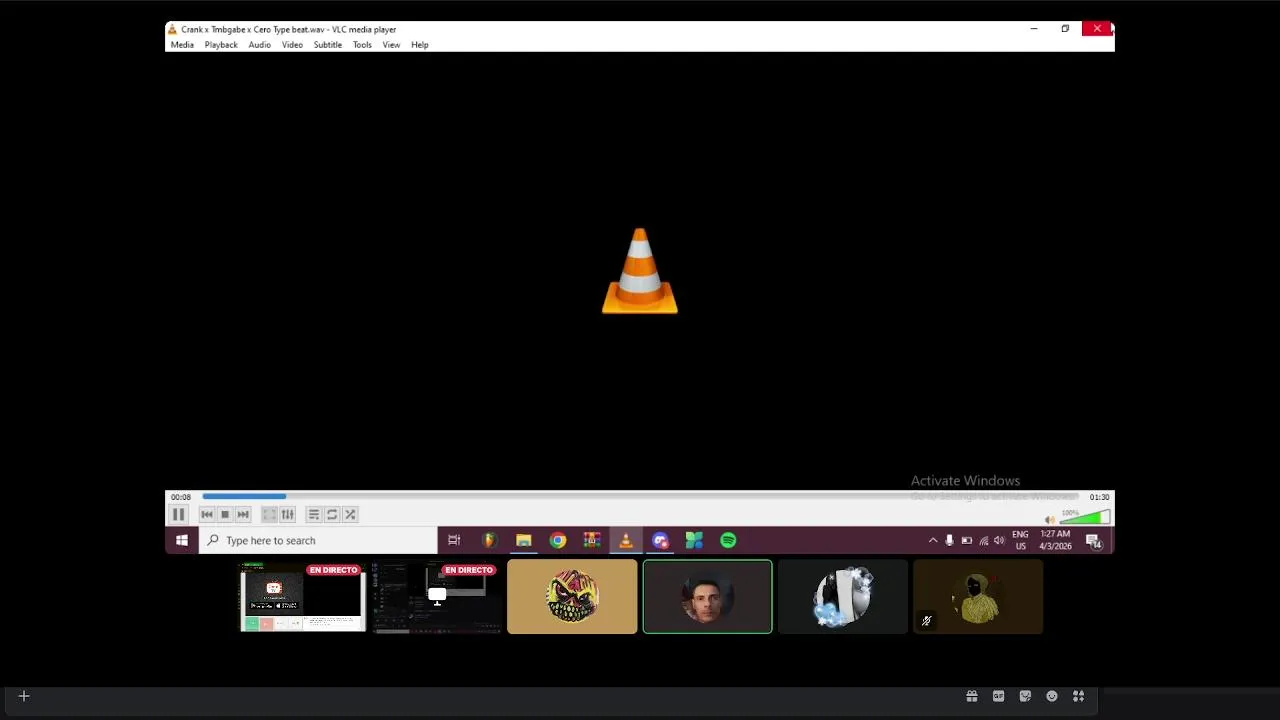Image resolution: width=1280 pixels, height=720 pixels.
Task: Select the green-bordered speaking participant tile
Action: tap(707, 597)
